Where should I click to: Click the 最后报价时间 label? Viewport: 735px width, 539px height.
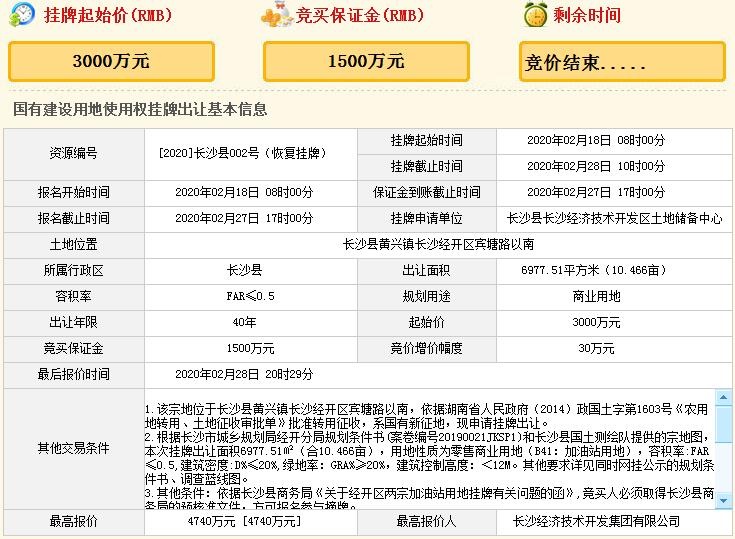click(74, 374)
